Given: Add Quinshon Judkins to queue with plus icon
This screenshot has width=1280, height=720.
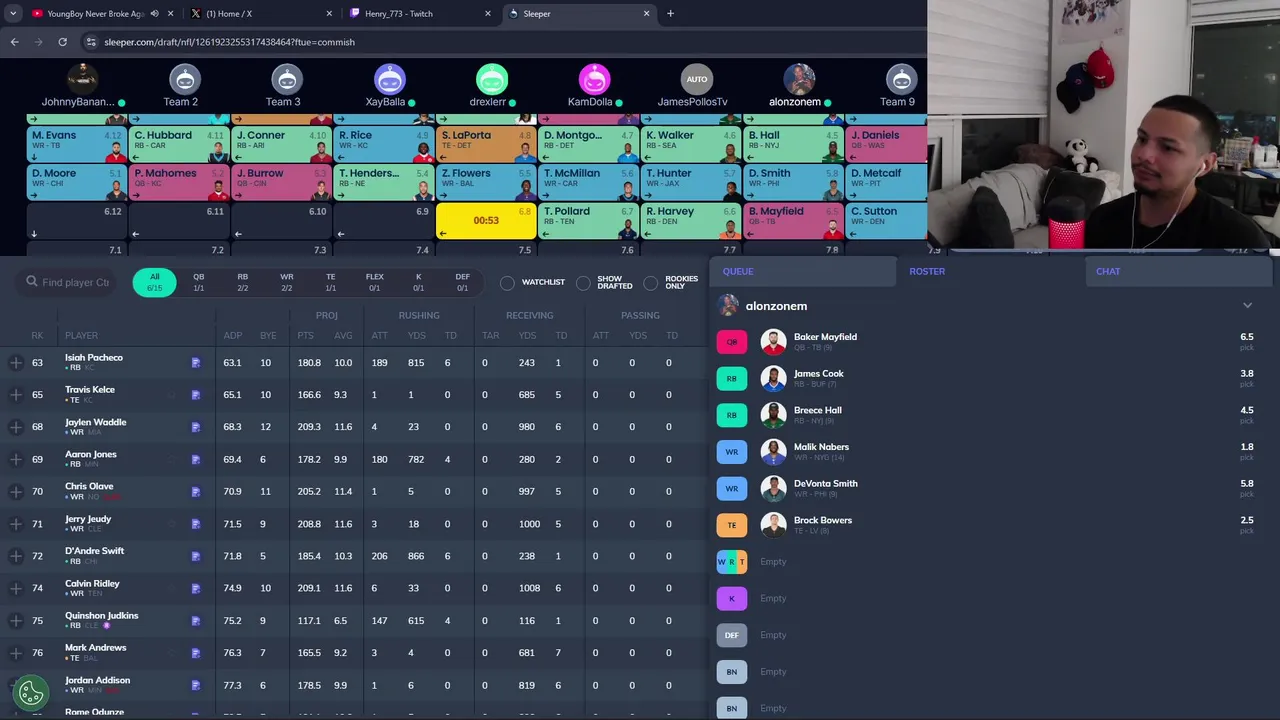Looking at the screenshot, I should [16, 621].
